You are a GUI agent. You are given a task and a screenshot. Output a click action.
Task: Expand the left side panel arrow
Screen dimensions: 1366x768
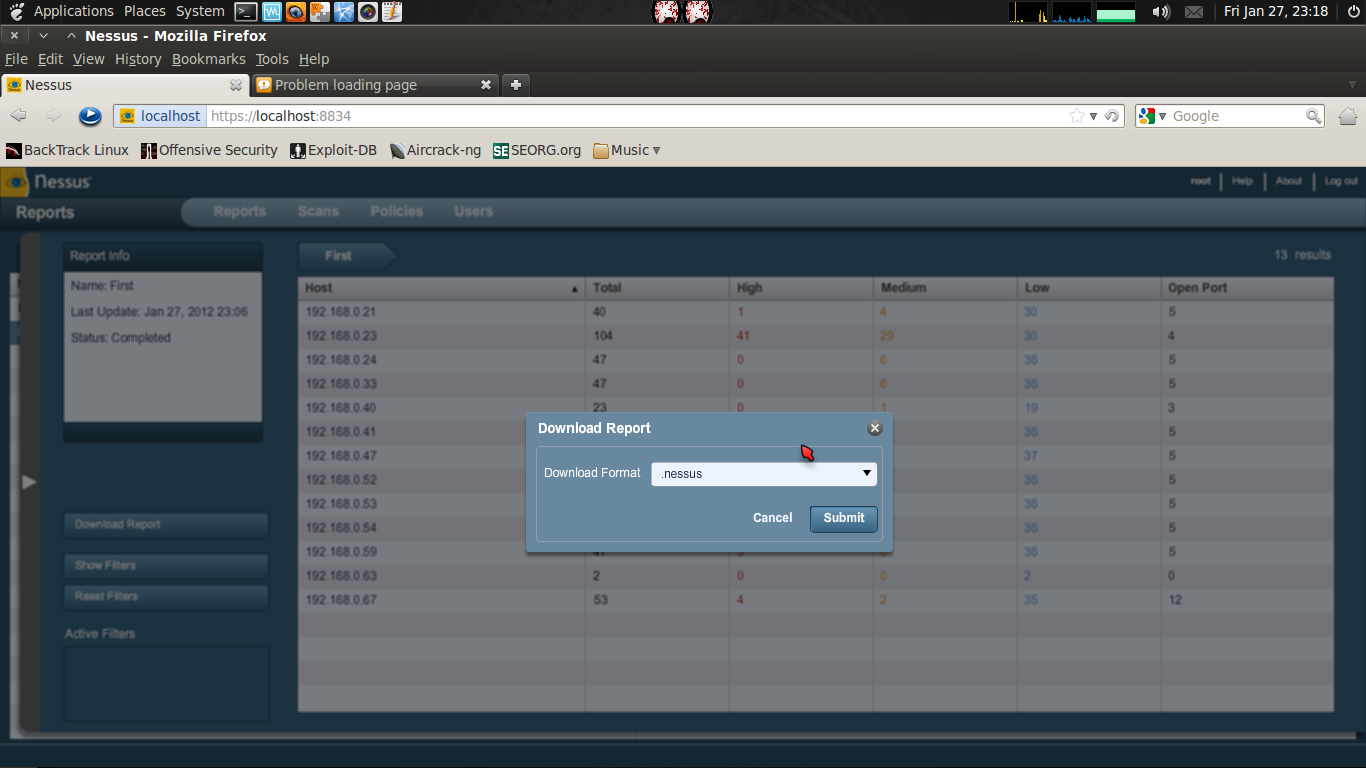(29, 482)
